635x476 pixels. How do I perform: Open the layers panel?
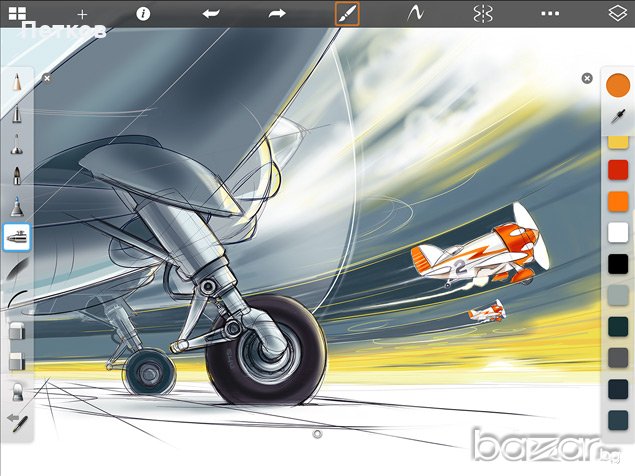point(616,14)
